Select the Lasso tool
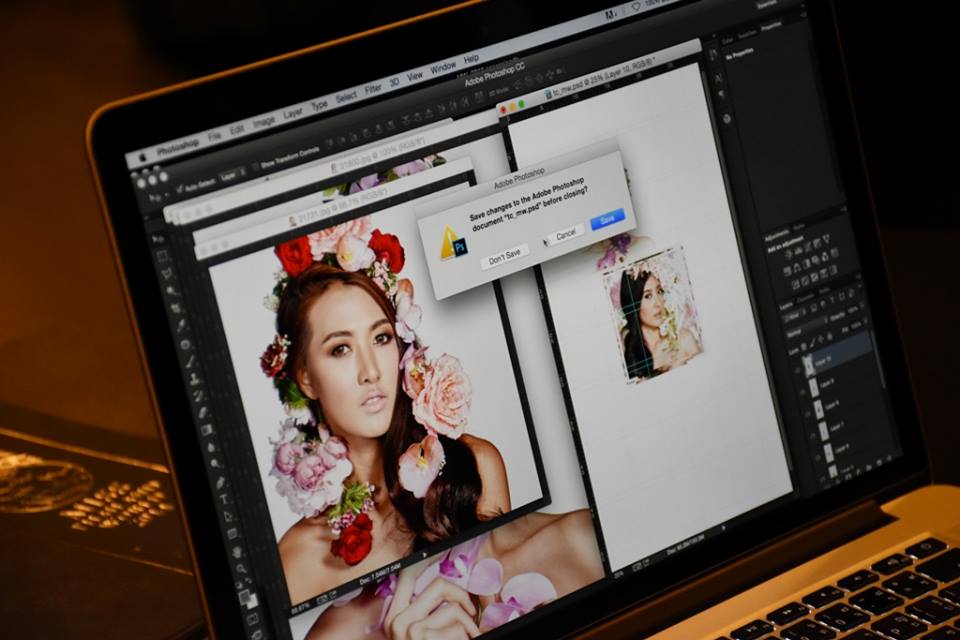This screenshot has height=640, width=960. pos(167,273)
